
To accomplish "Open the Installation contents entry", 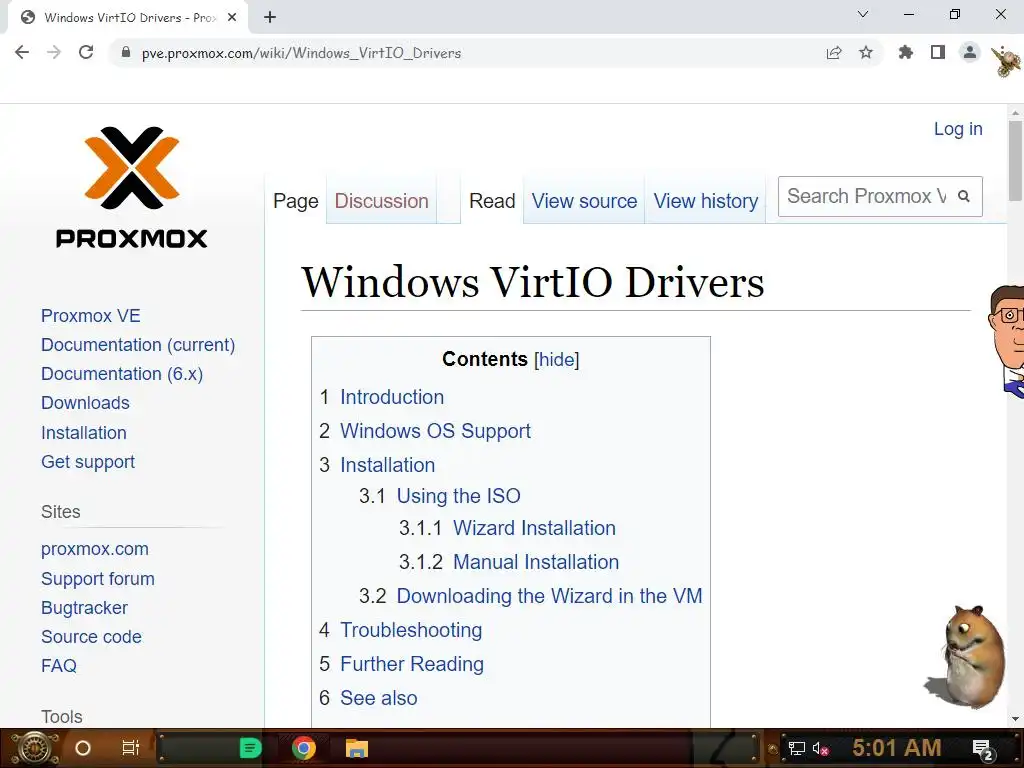I will (387, 465).
